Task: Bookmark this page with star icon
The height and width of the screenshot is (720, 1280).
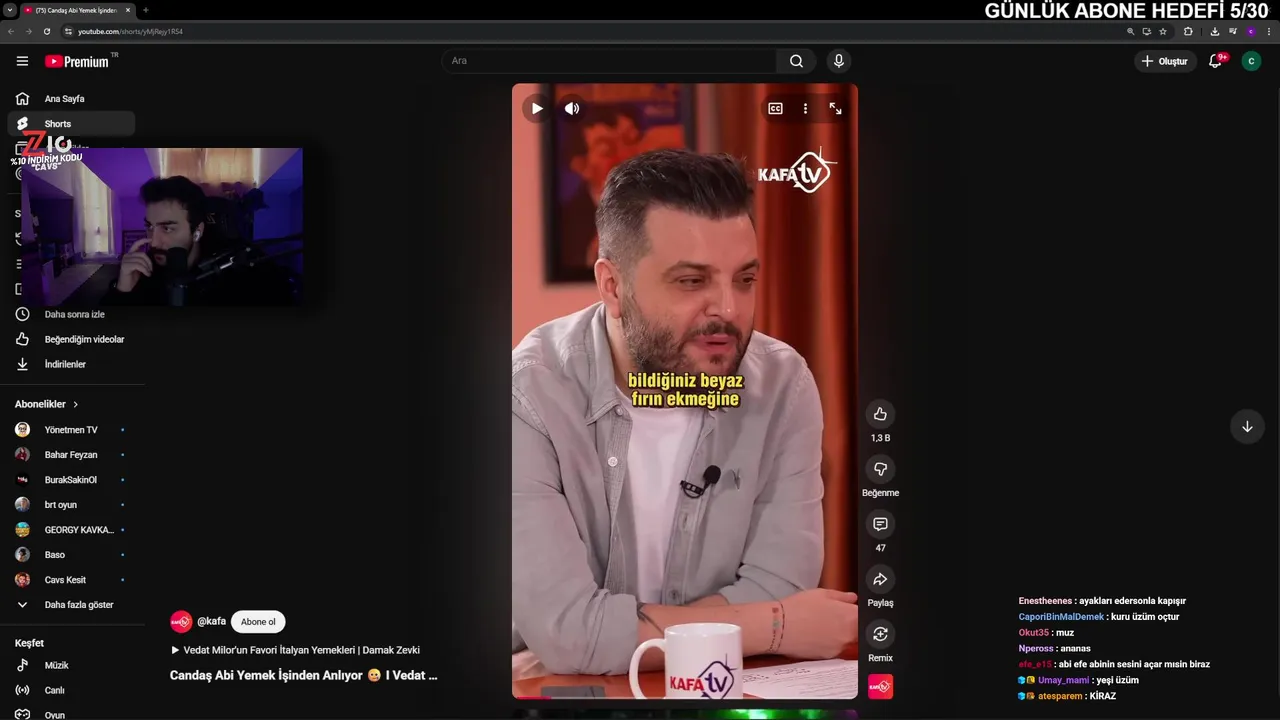Action: (1163, 31)
